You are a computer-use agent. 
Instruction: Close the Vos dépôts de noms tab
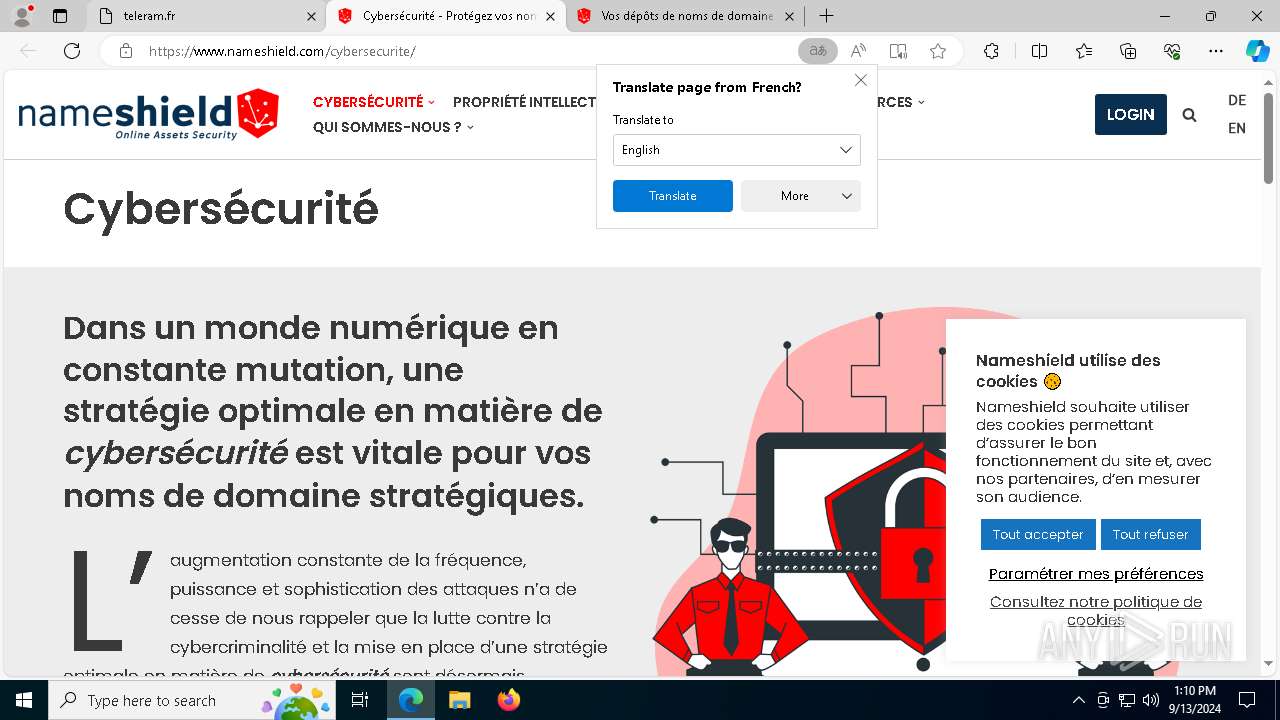pos(790,16)
